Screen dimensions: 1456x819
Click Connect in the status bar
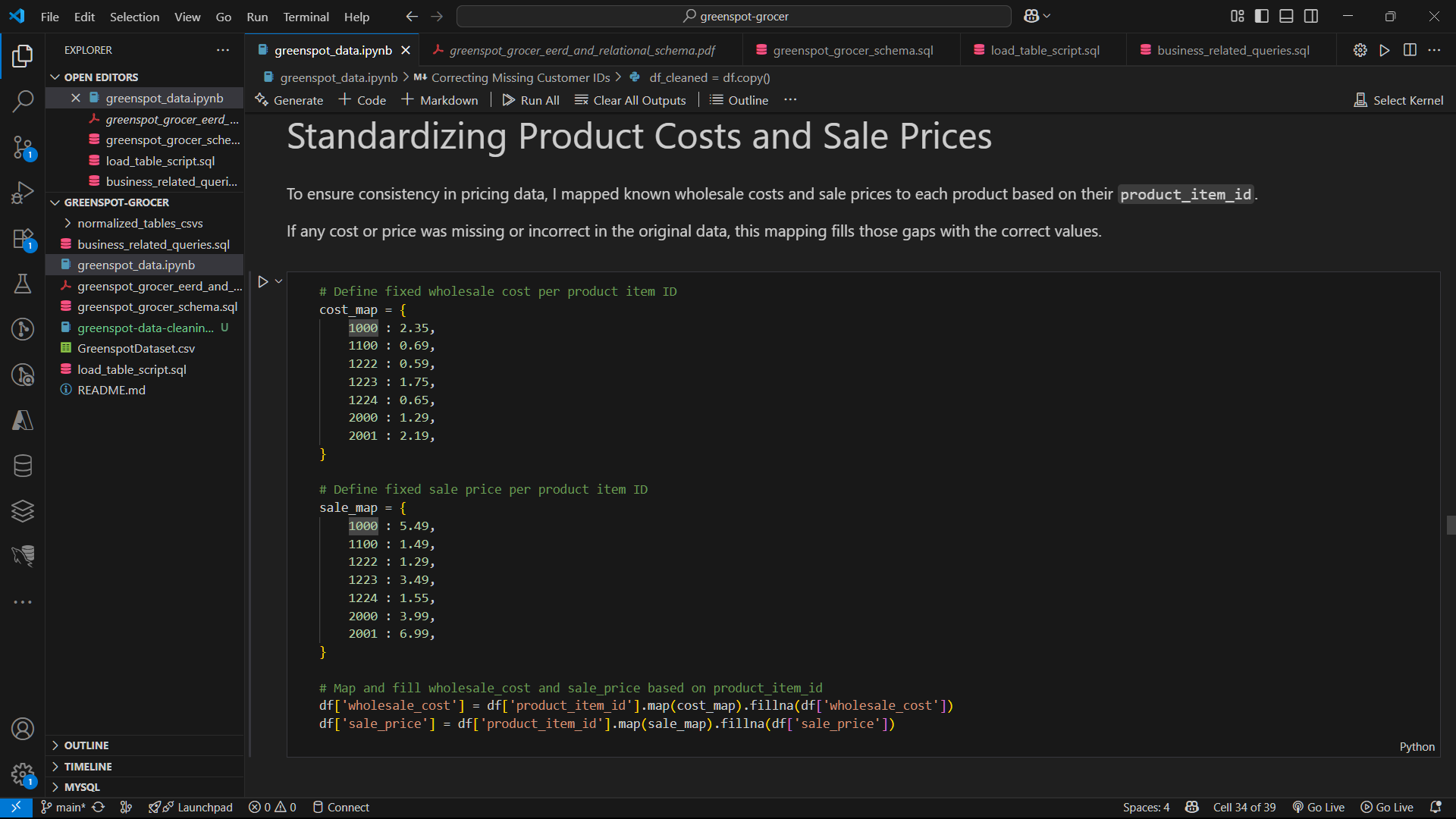[341, 808]
